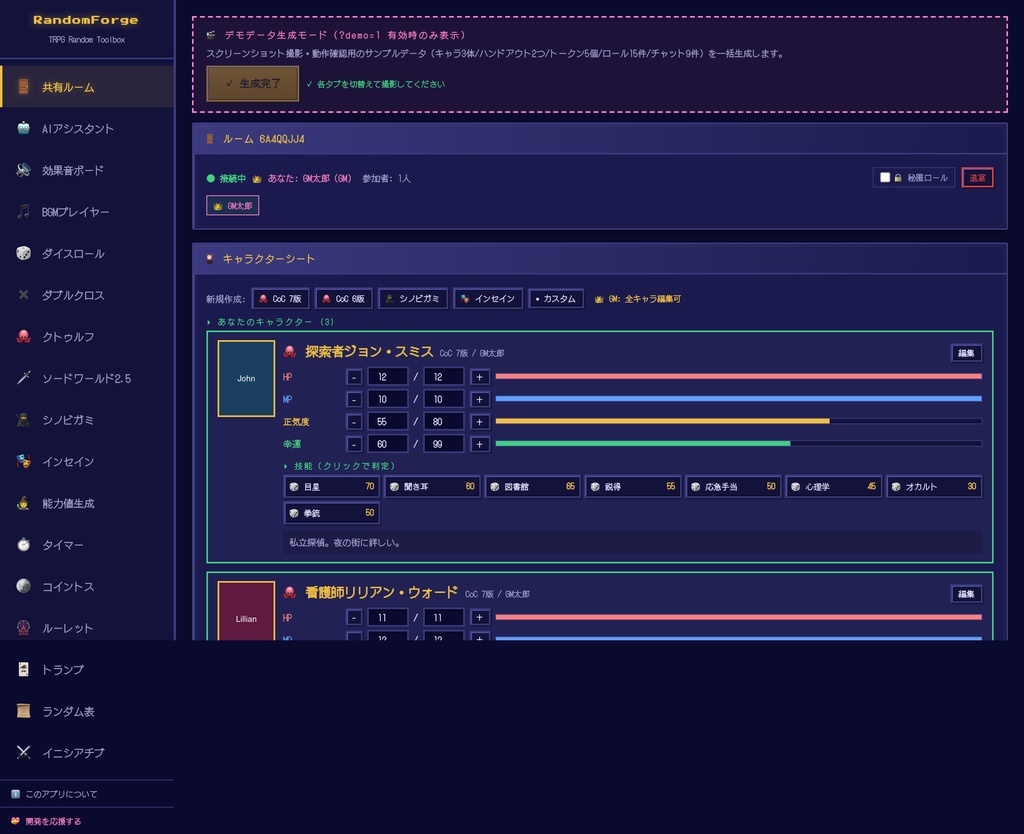Create a new カスタム character
This screenshot has width=1024, height=834.
pyautogui.click(x=556, y=298)
